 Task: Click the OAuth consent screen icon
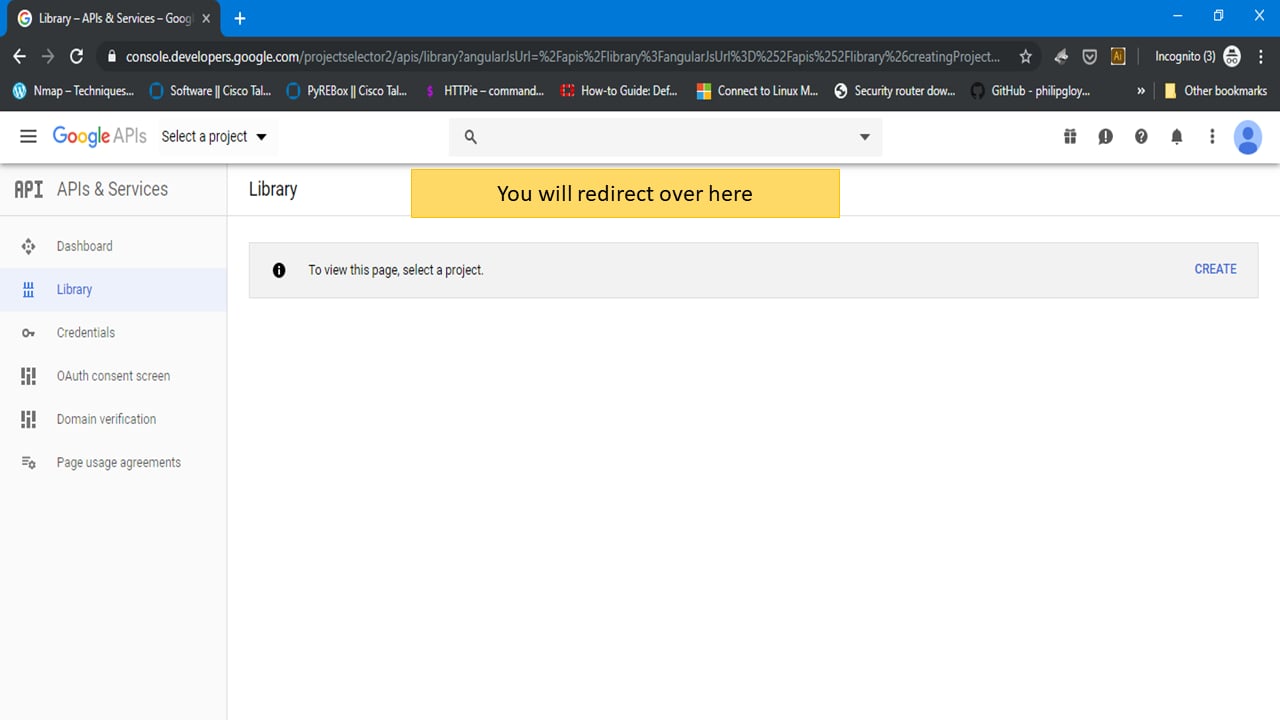pos(28,376)
